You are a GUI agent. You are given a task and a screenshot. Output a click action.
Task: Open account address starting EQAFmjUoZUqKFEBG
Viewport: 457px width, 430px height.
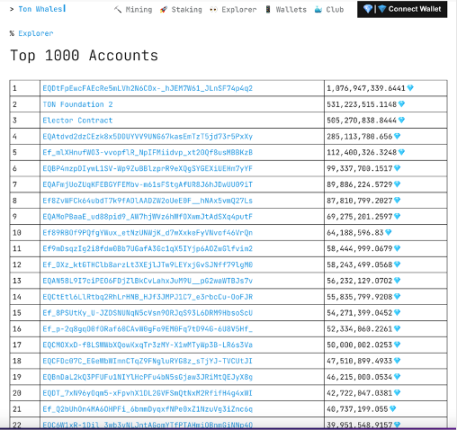pyautogui.click(x=147, y=184)
